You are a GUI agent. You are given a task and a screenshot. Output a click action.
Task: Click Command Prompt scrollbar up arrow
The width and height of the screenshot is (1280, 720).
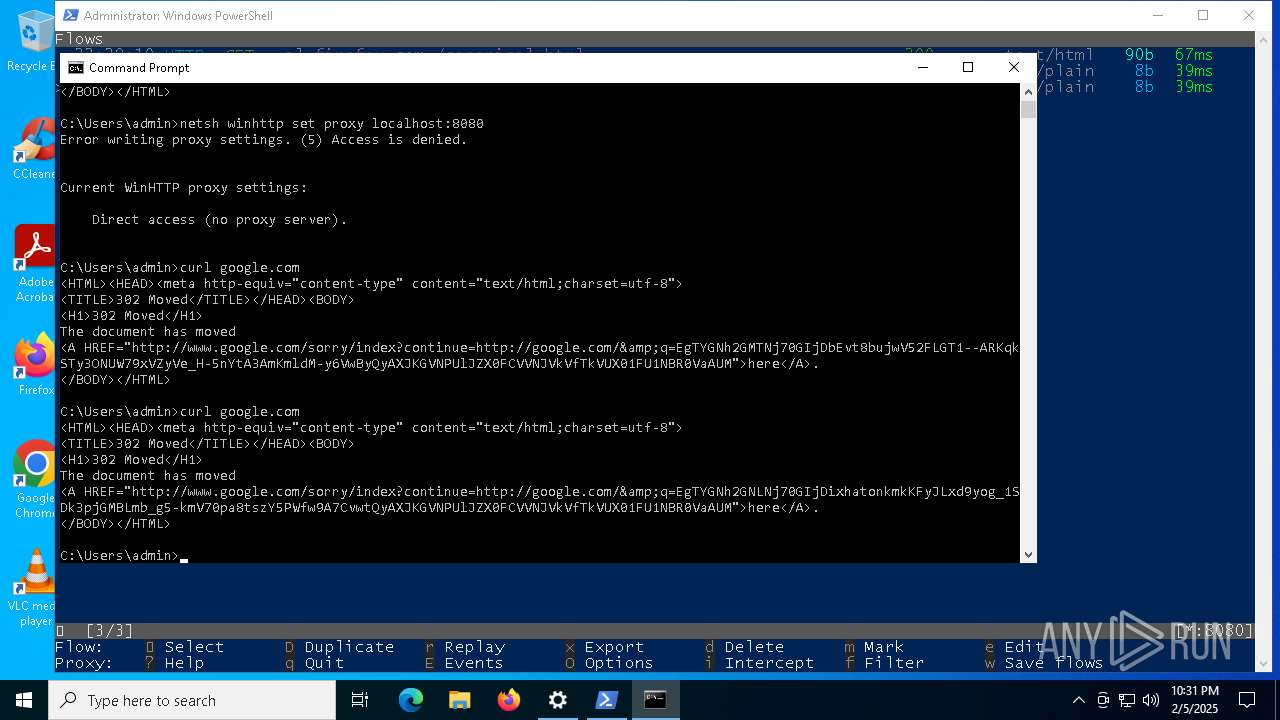coord(1028,91)
